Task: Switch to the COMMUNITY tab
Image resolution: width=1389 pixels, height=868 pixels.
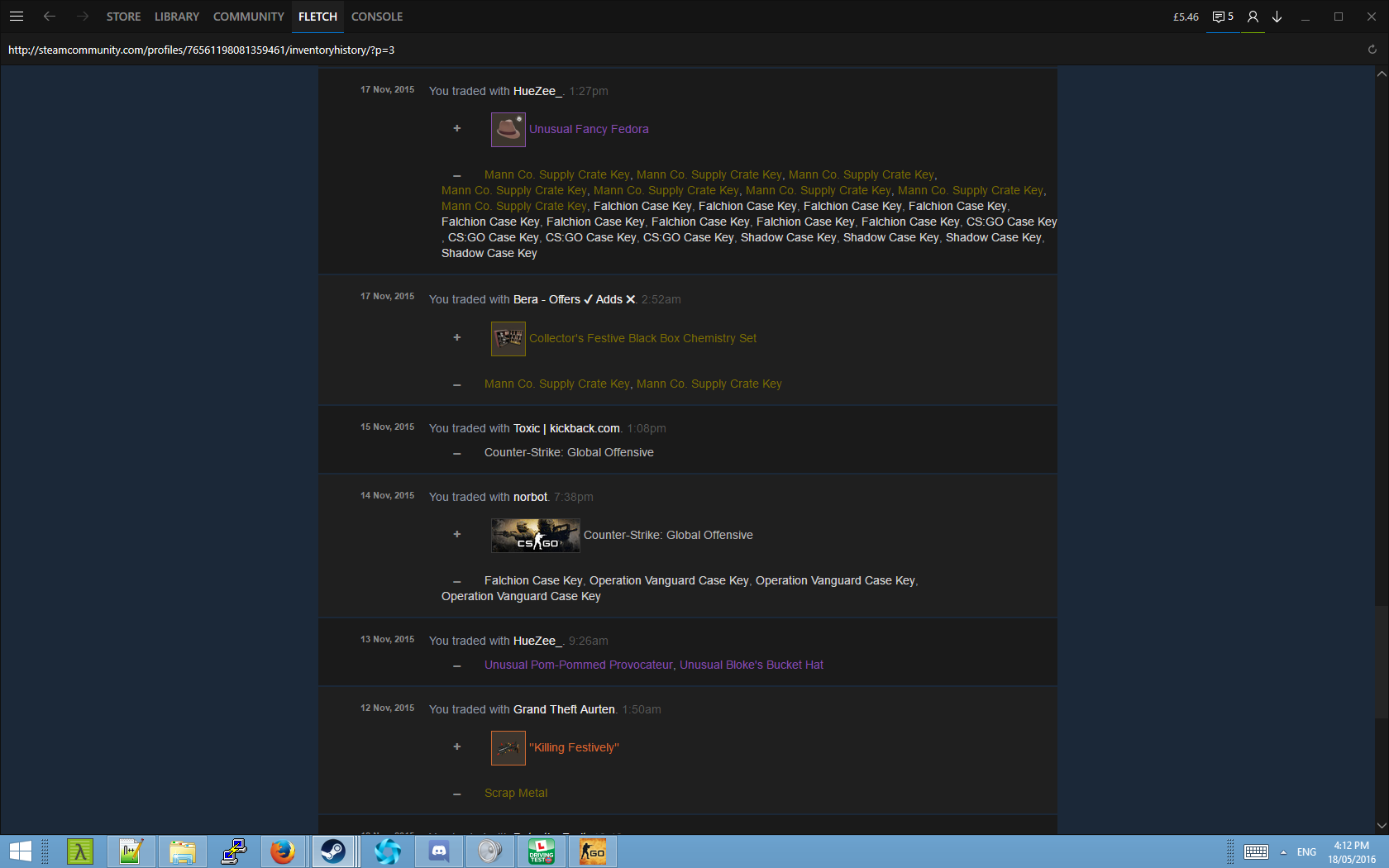Action: tap(248, 17)
